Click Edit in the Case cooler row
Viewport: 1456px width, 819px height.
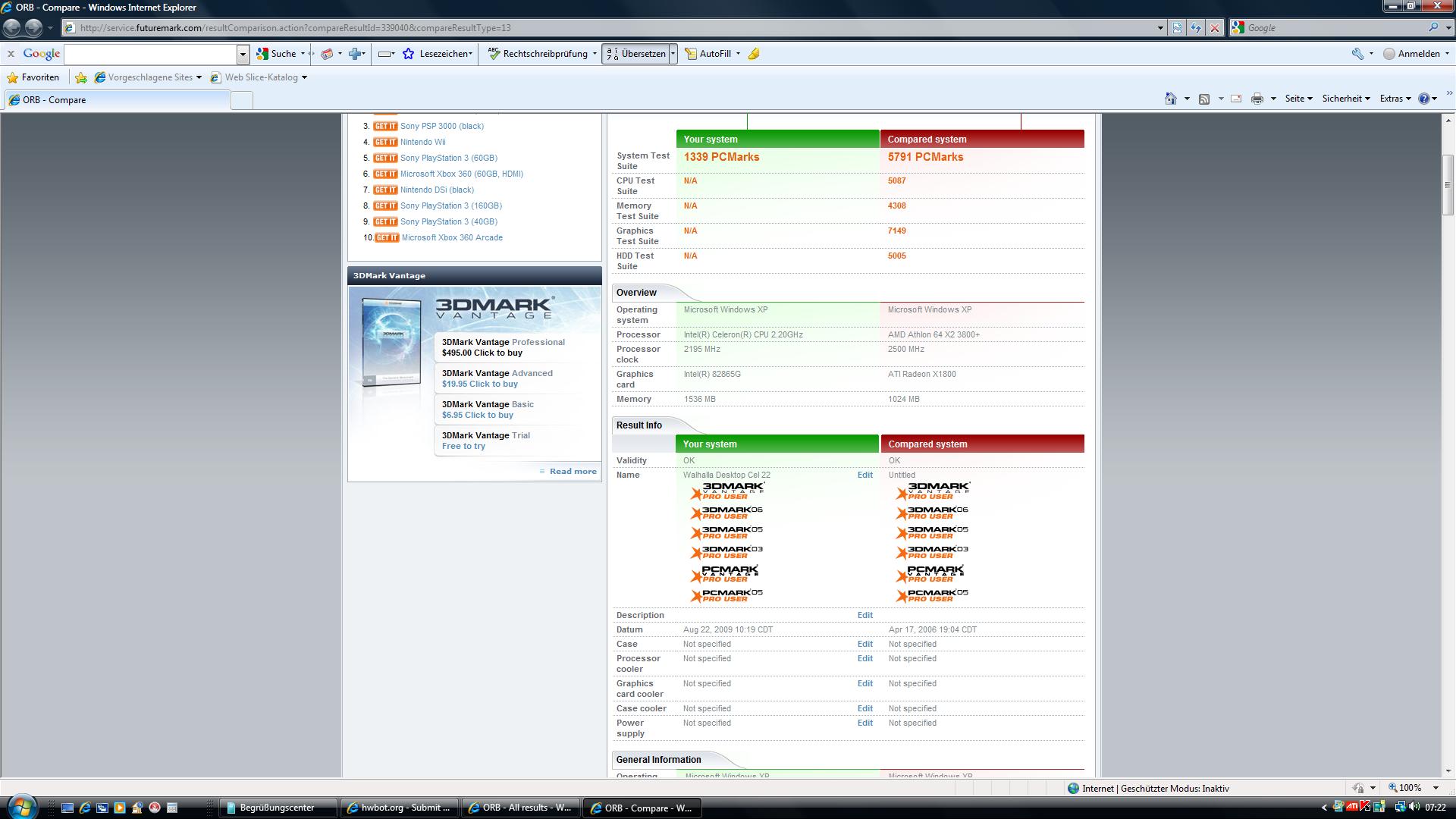tap(865, 708)
